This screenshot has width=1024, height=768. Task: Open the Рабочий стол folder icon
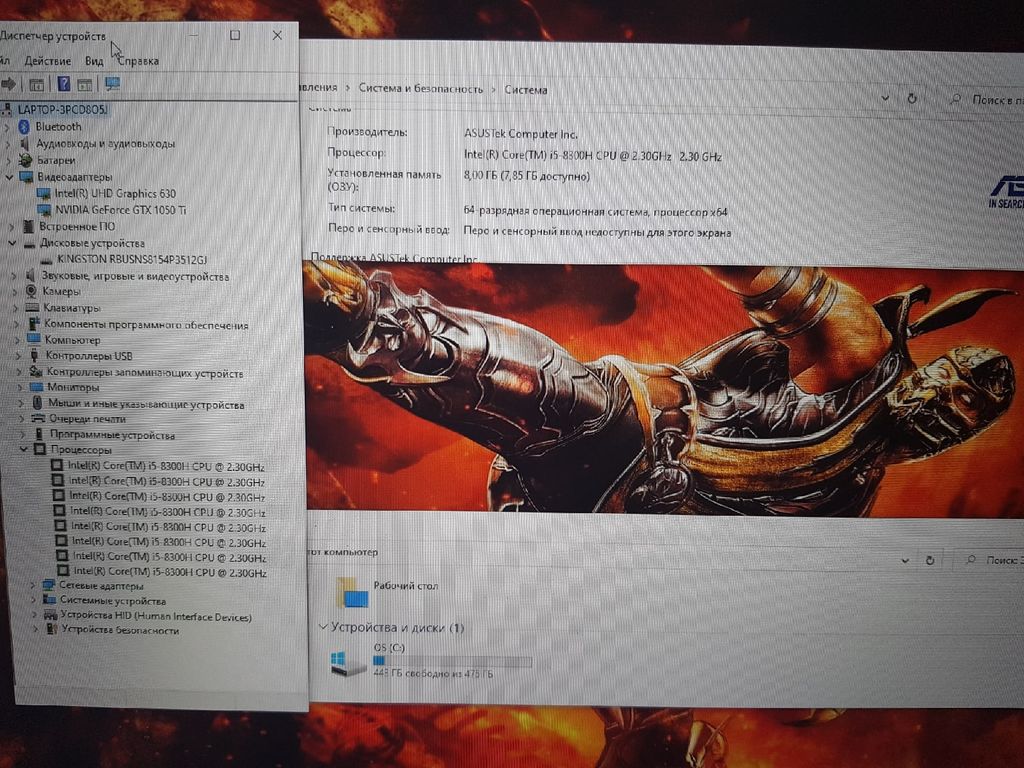352,592
